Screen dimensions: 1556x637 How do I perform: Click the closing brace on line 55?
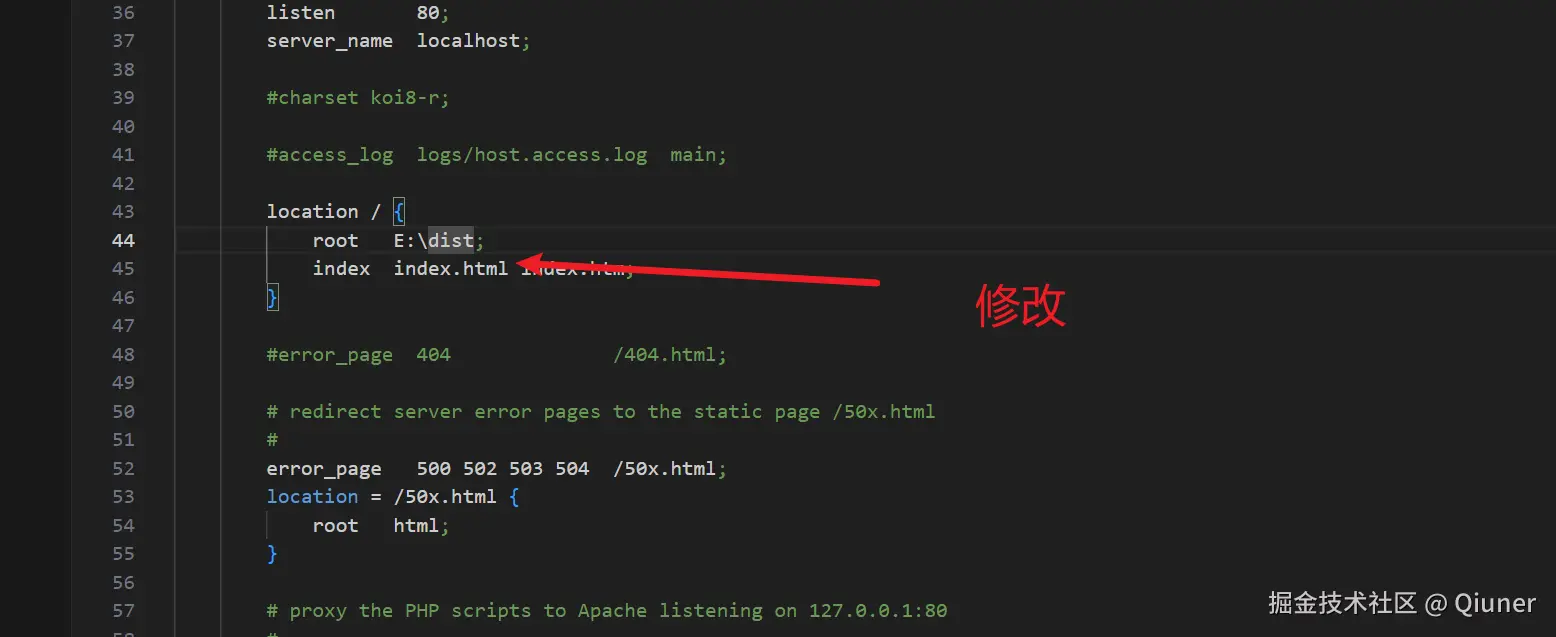tap(272, 553)
